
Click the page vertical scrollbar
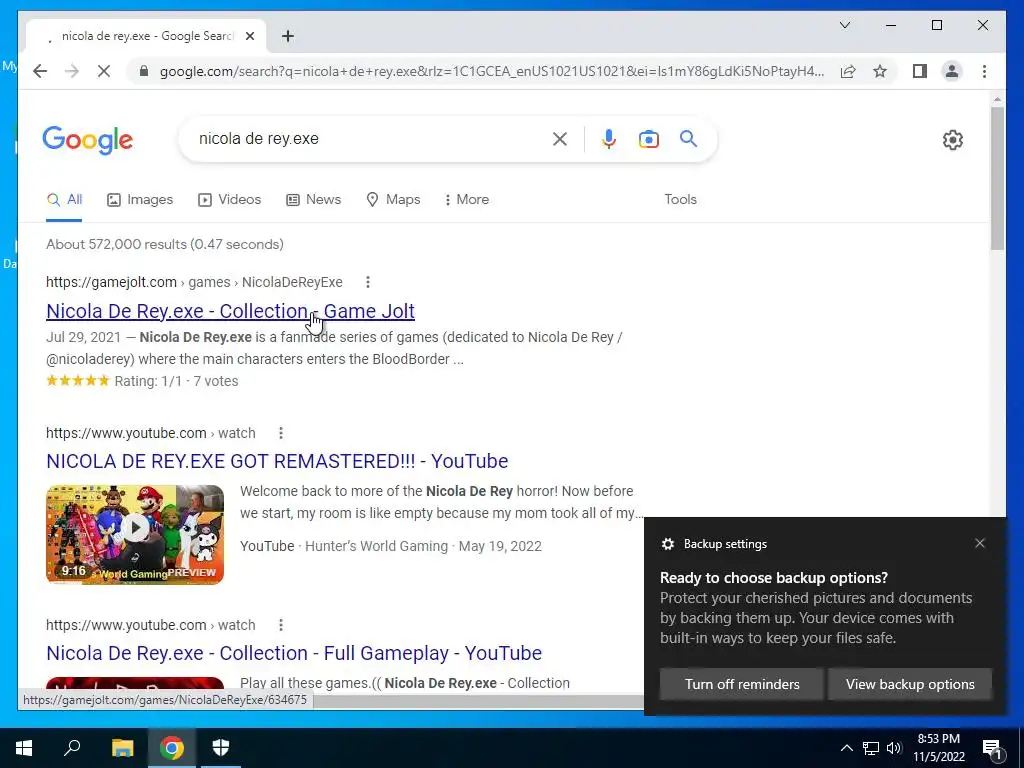point(997,176)
